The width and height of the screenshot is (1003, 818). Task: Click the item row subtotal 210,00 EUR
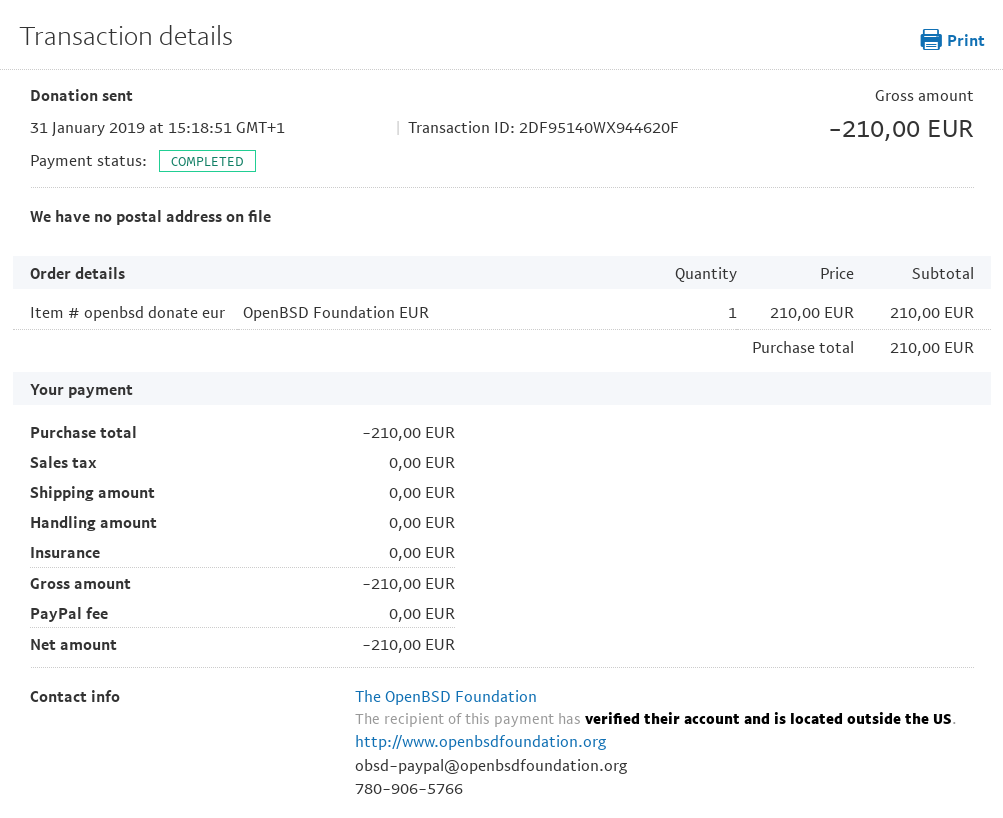pyautogui.click(x=931, y=313)
